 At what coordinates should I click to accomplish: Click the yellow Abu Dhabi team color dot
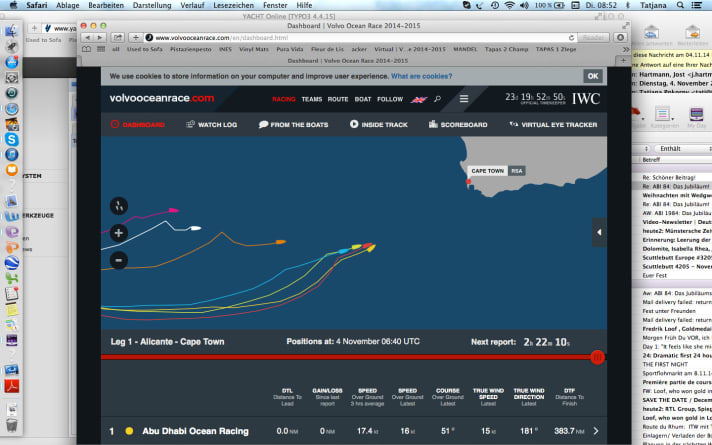[x=129, y=431]
